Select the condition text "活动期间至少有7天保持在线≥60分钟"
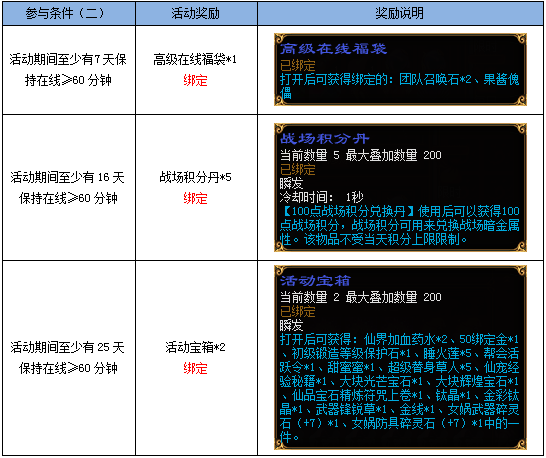 (68, 70)
